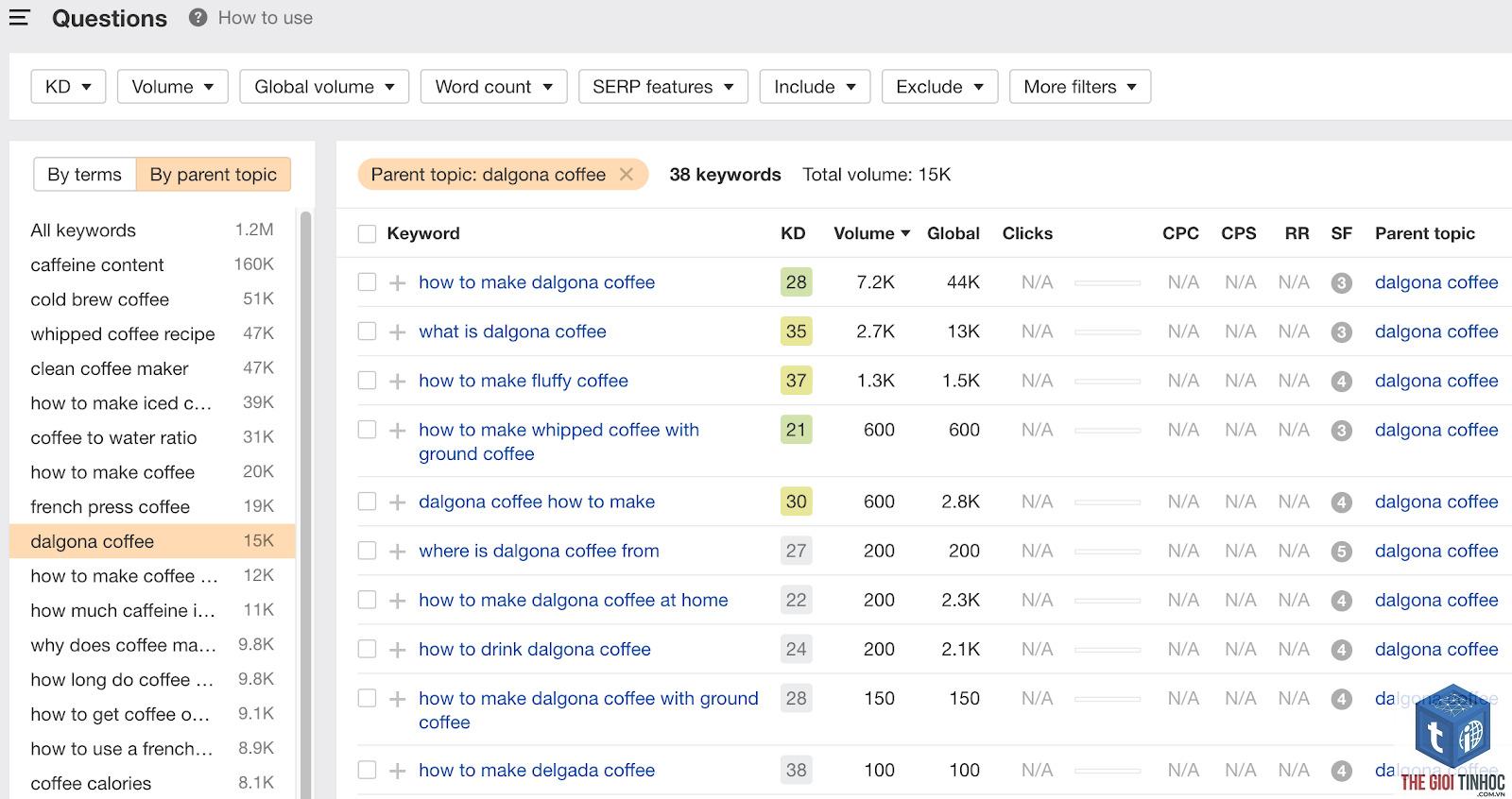
Task: Expand the SERP features filter
Action: click(663, 86)
